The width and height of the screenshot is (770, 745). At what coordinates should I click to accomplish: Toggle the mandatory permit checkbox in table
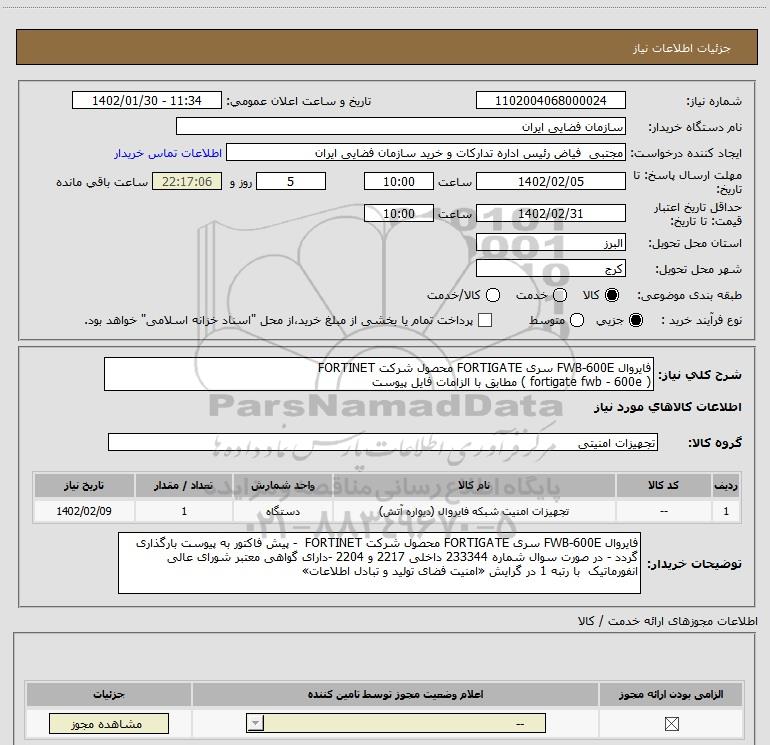(671, 723)
